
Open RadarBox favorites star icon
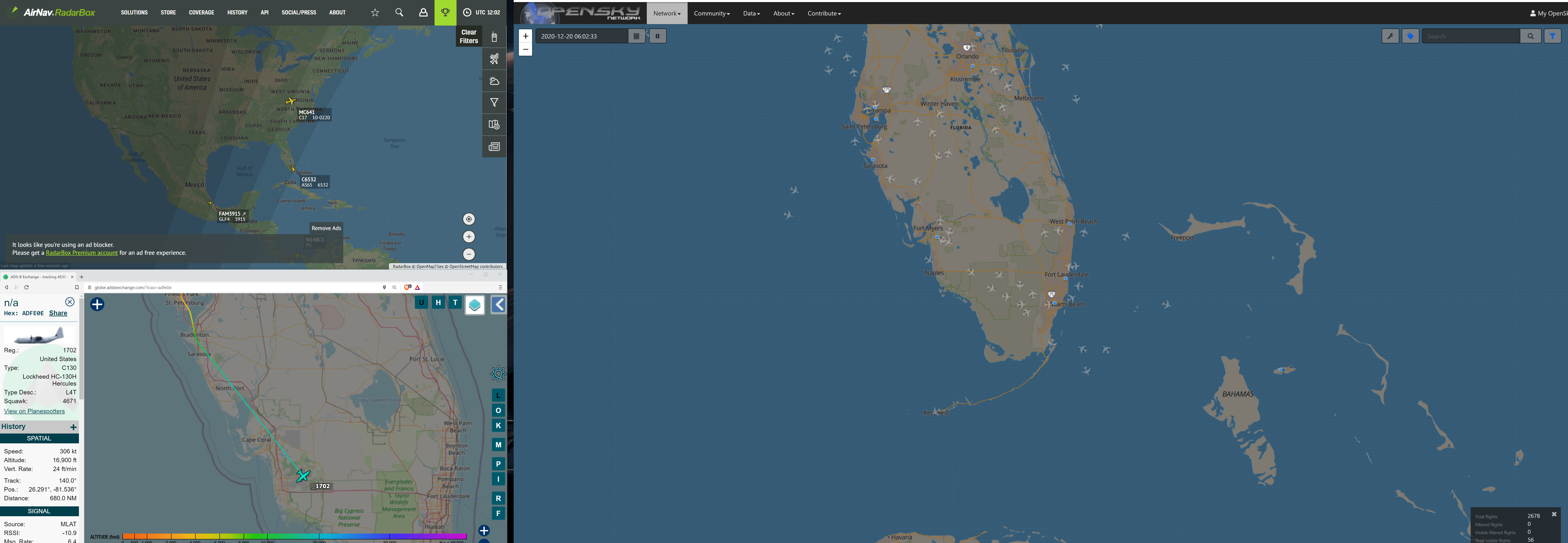[375, 12]
